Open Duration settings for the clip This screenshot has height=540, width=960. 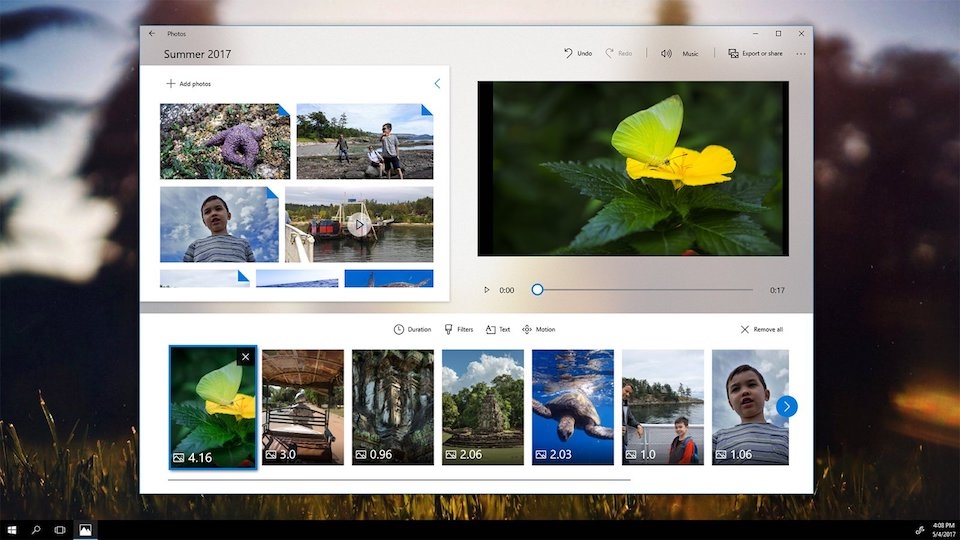pos(412,329)
